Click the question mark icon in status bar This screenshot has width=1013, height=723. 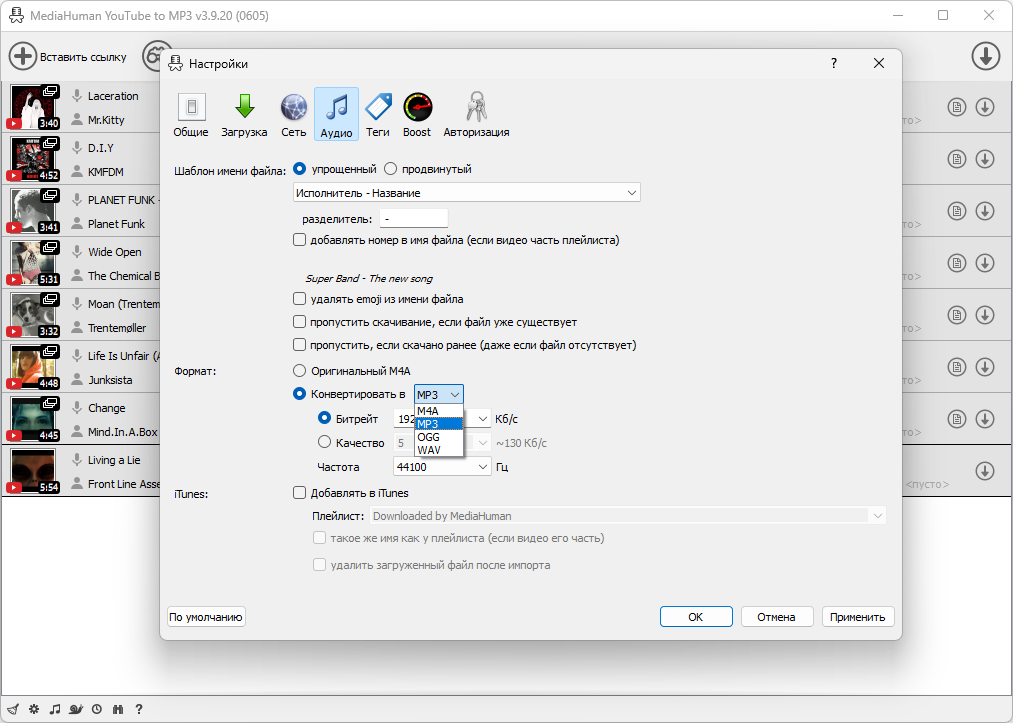(138, 709)
